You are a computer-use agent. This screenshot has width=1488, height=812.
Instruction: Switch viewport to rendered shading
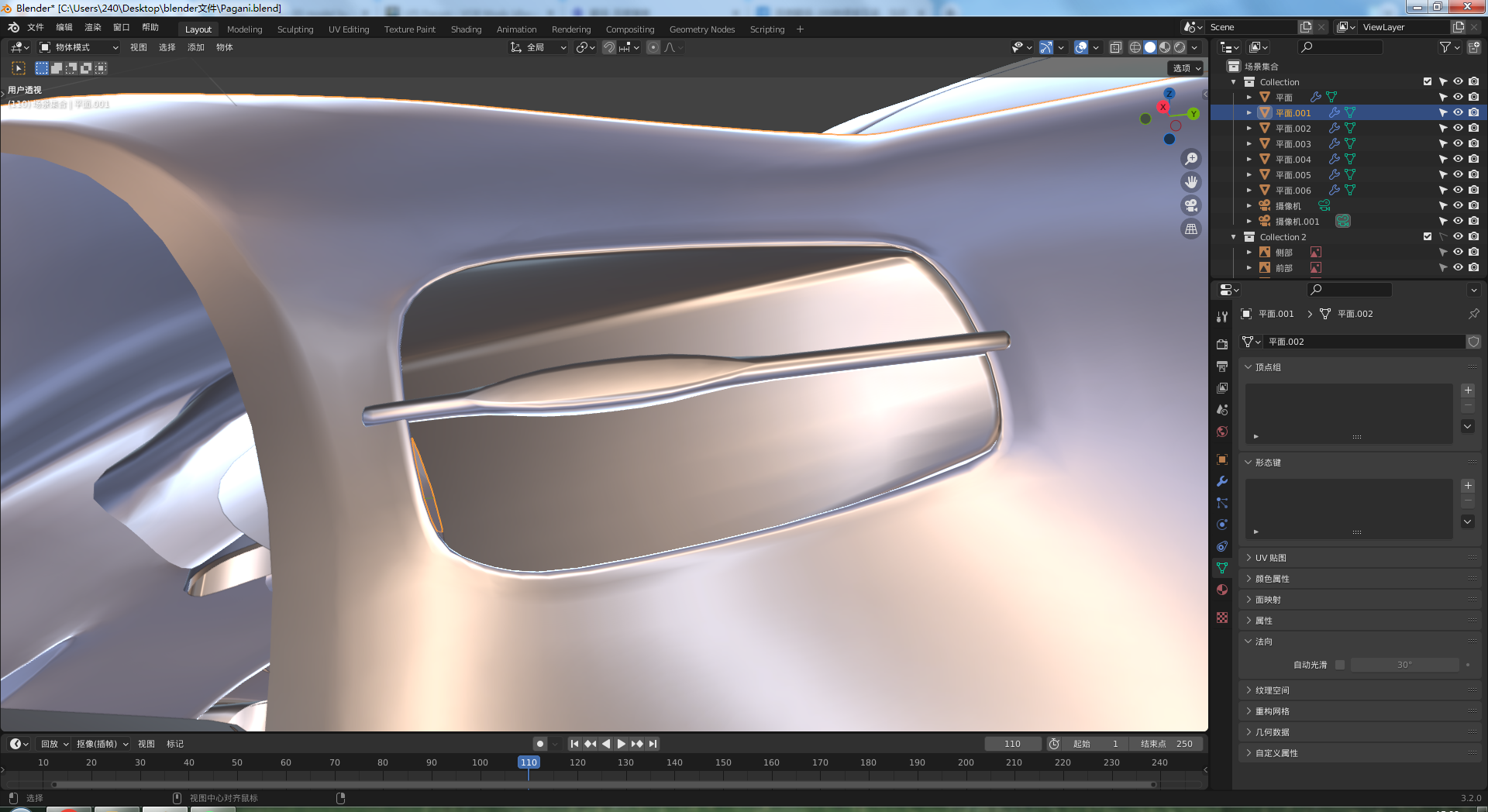tap(1180, 47)
